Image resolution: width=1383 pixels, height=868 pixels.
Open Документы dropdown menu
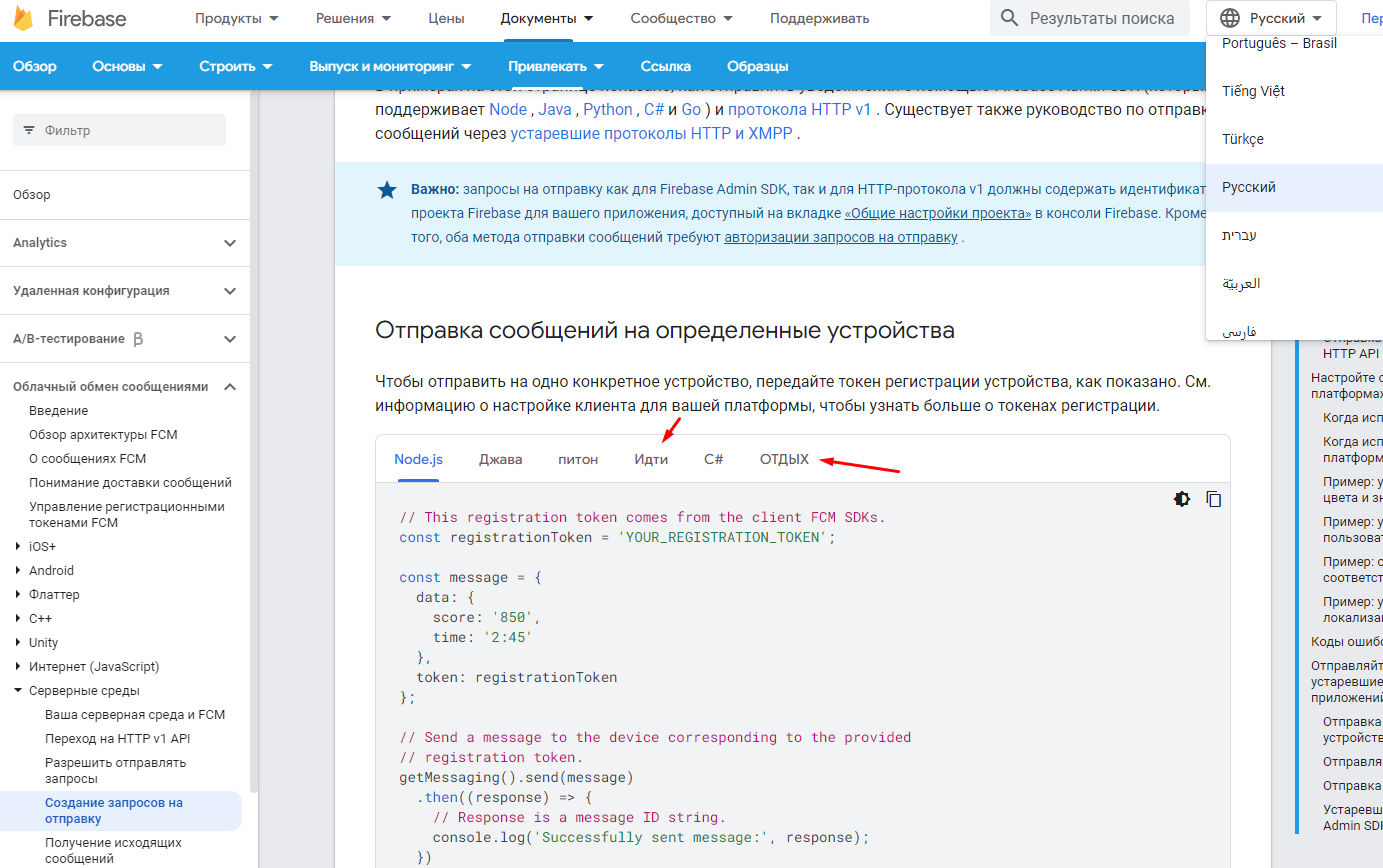click(546, 18)
